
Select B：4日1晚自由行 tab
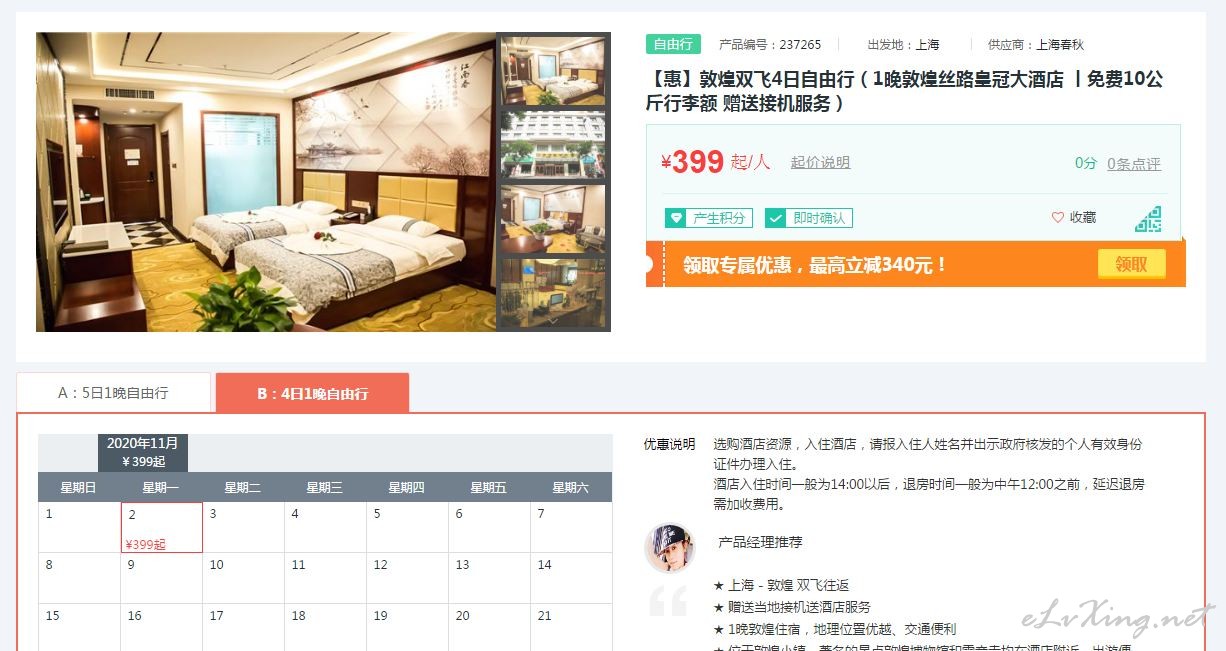312,393
